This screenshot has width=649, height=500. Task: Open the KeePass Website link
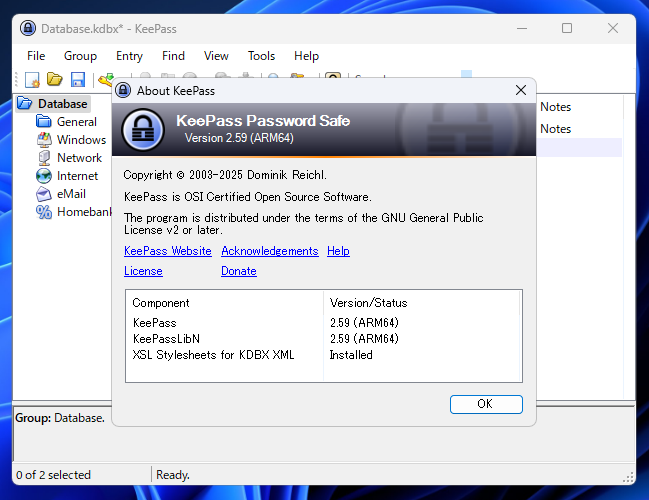pos(168,251)
